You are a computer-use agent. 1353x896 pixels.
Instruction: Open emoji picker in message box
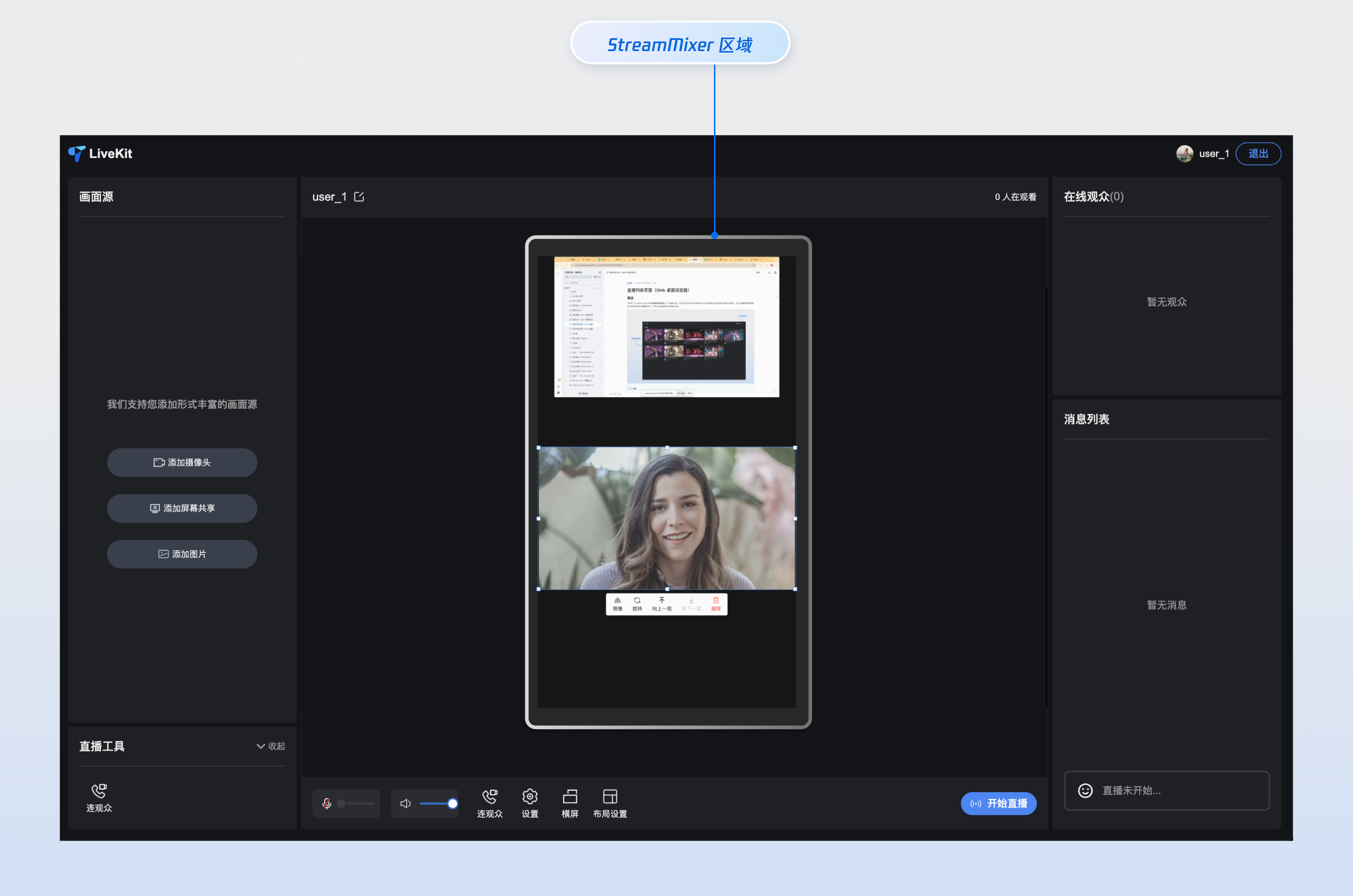pyautogui.click(x=1085, y=790)
